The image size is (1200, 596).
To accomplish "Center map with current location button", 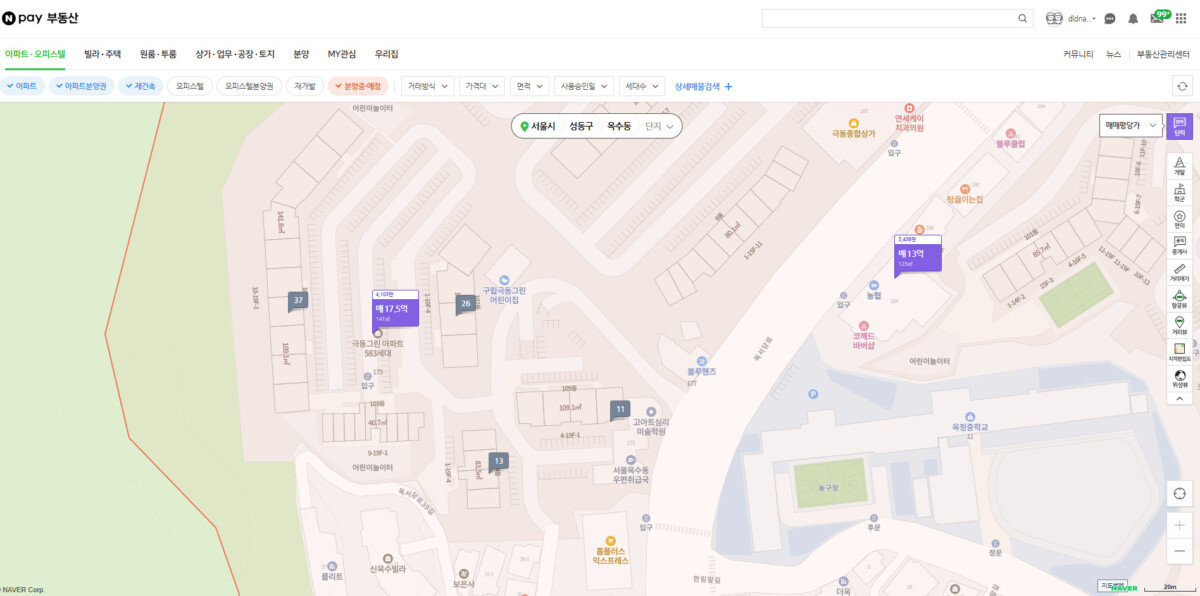I will click(x=1179, y=493).
